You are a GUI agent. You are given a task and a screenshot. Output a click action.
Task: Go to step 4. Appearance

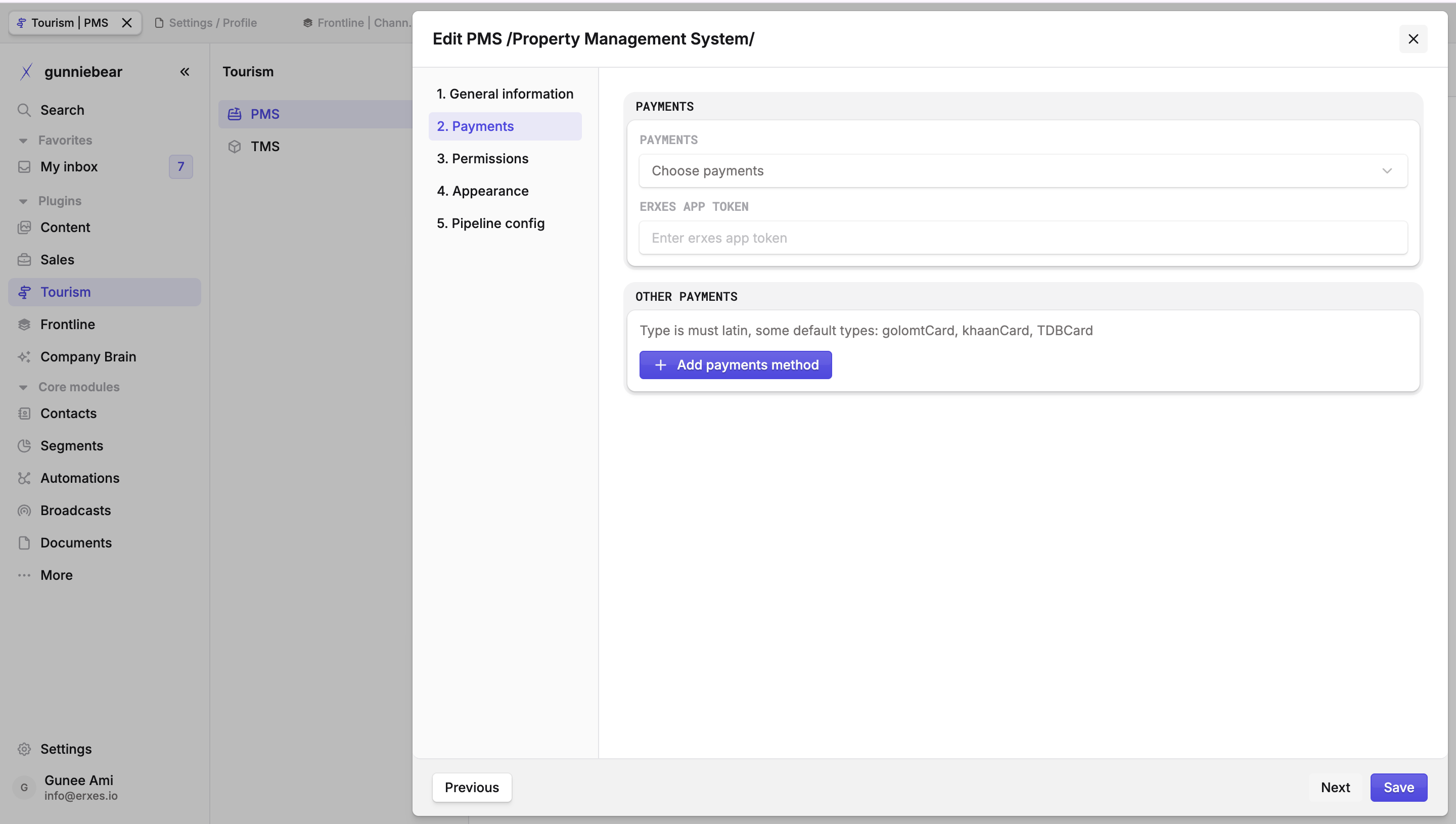click(x=505, y=191)
